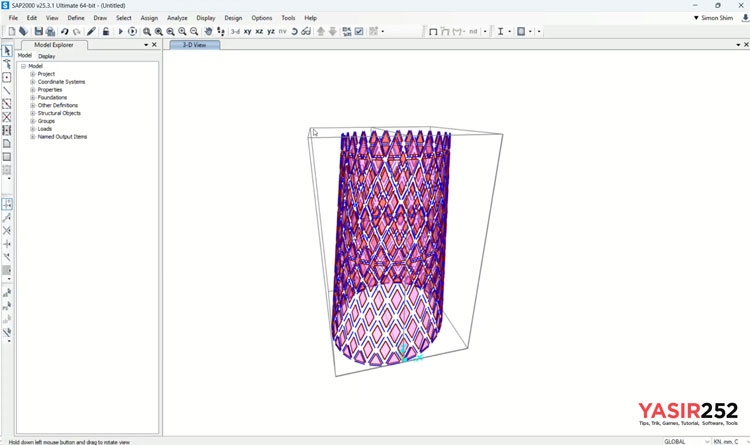Expand the Loads tree node

[x=33, y=129]
